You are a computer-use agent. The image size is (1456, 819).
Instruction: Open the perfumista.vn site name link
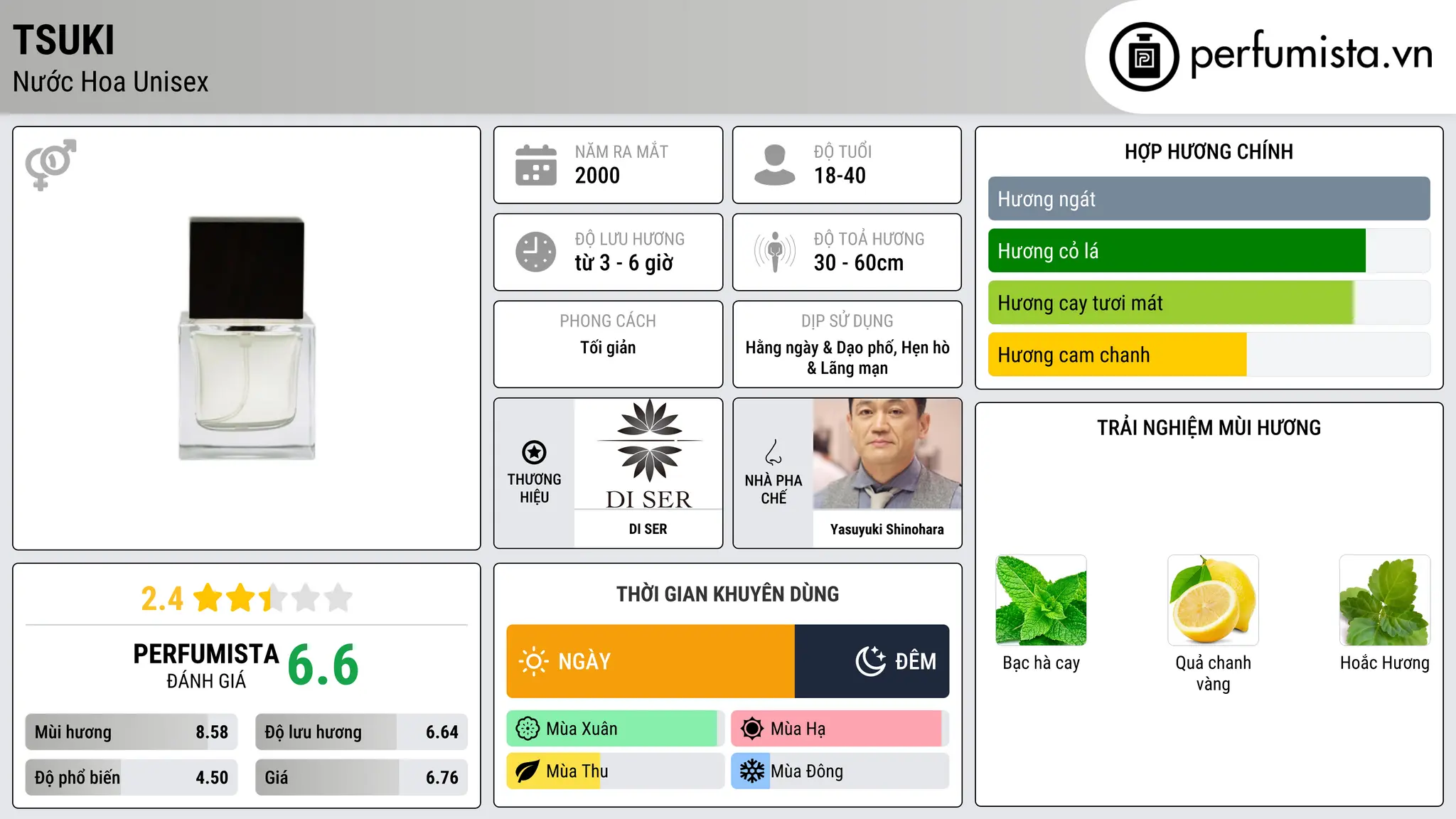[1311, 54]
